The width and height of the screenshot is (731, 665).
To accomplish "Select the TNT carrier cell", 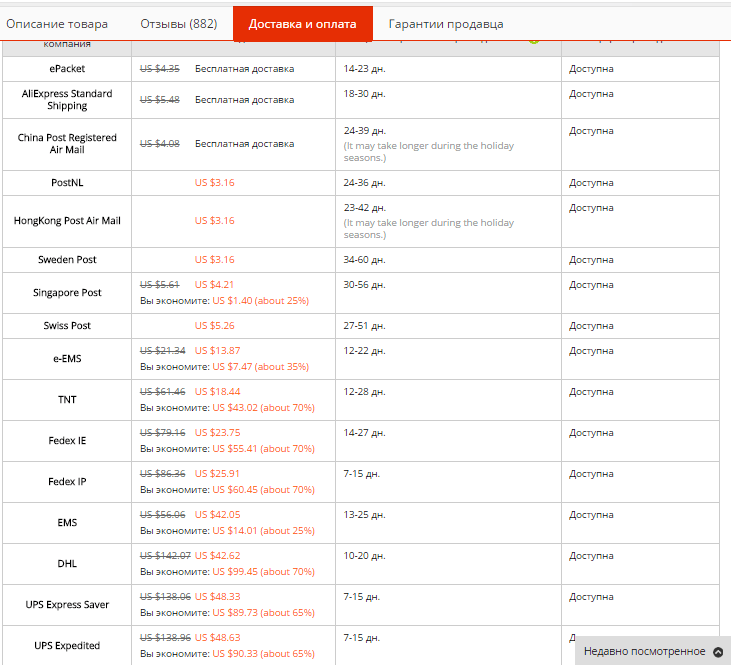I will 67,400.
